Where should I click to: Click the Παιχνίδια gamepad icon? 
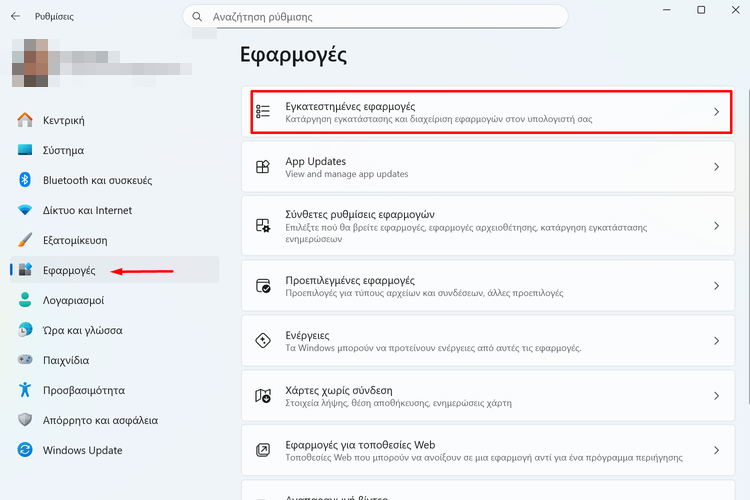(26, 360)
